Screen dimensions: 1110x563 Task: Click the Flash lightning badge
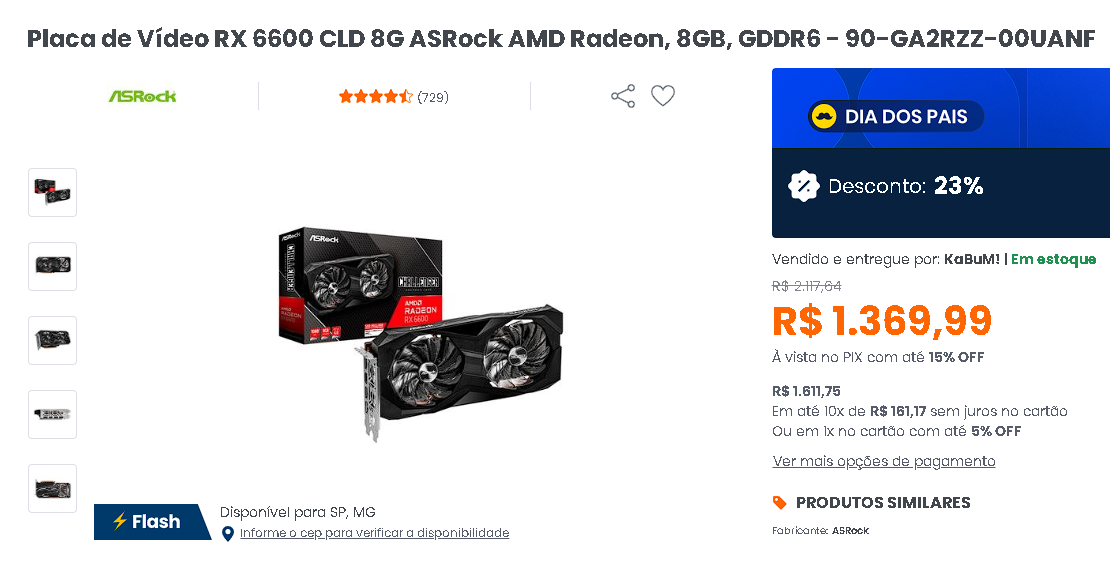(x=151, y=522)
